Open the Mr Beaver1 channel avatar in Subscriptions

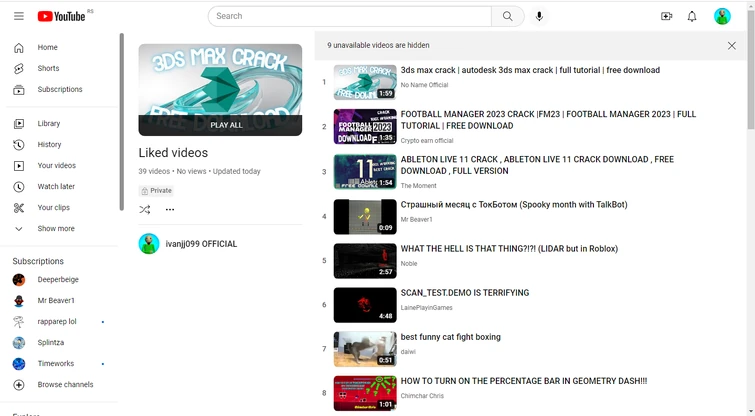19,300
